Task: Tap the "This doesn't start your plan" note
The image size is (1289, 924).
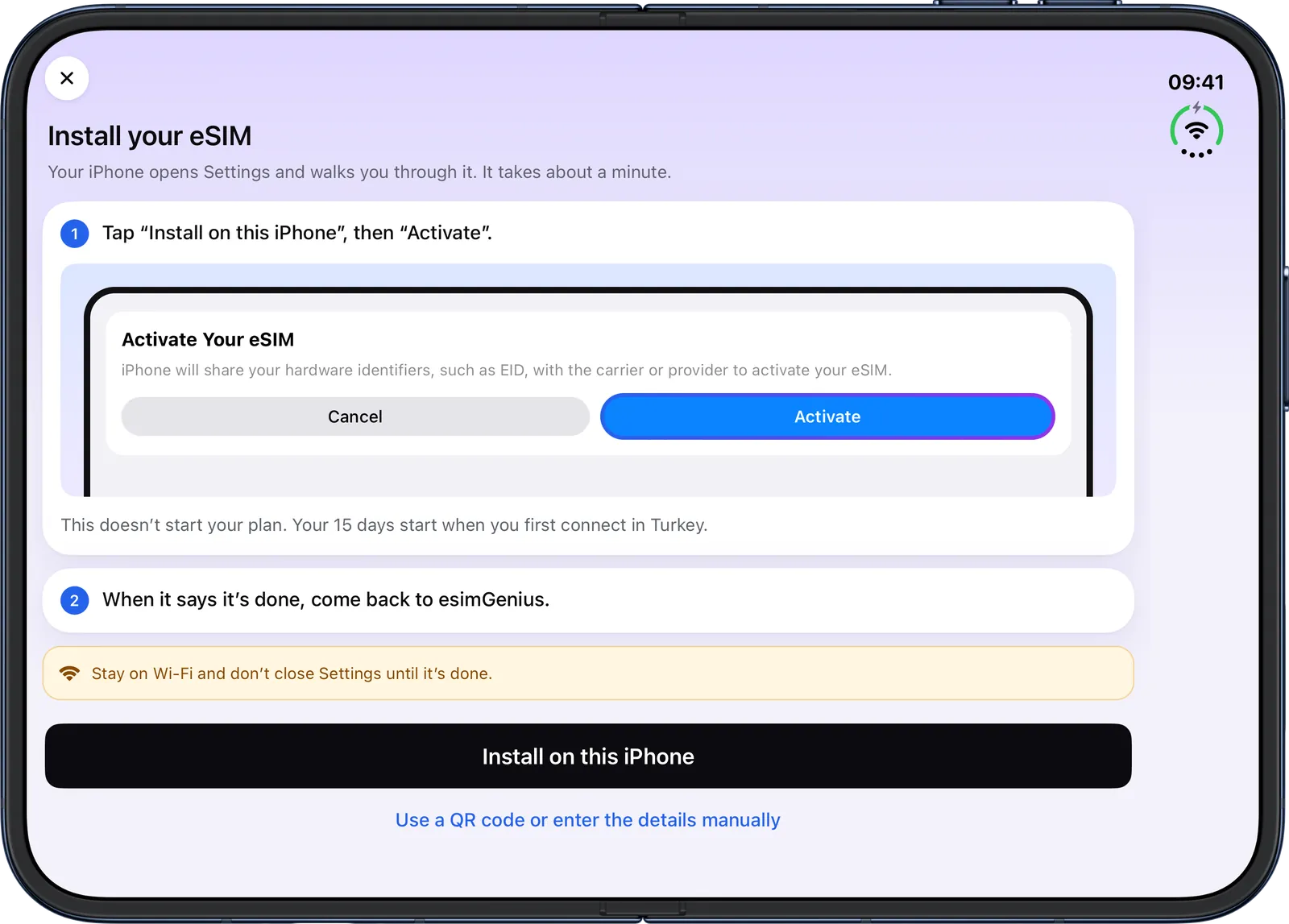Action: click(384, 525)
